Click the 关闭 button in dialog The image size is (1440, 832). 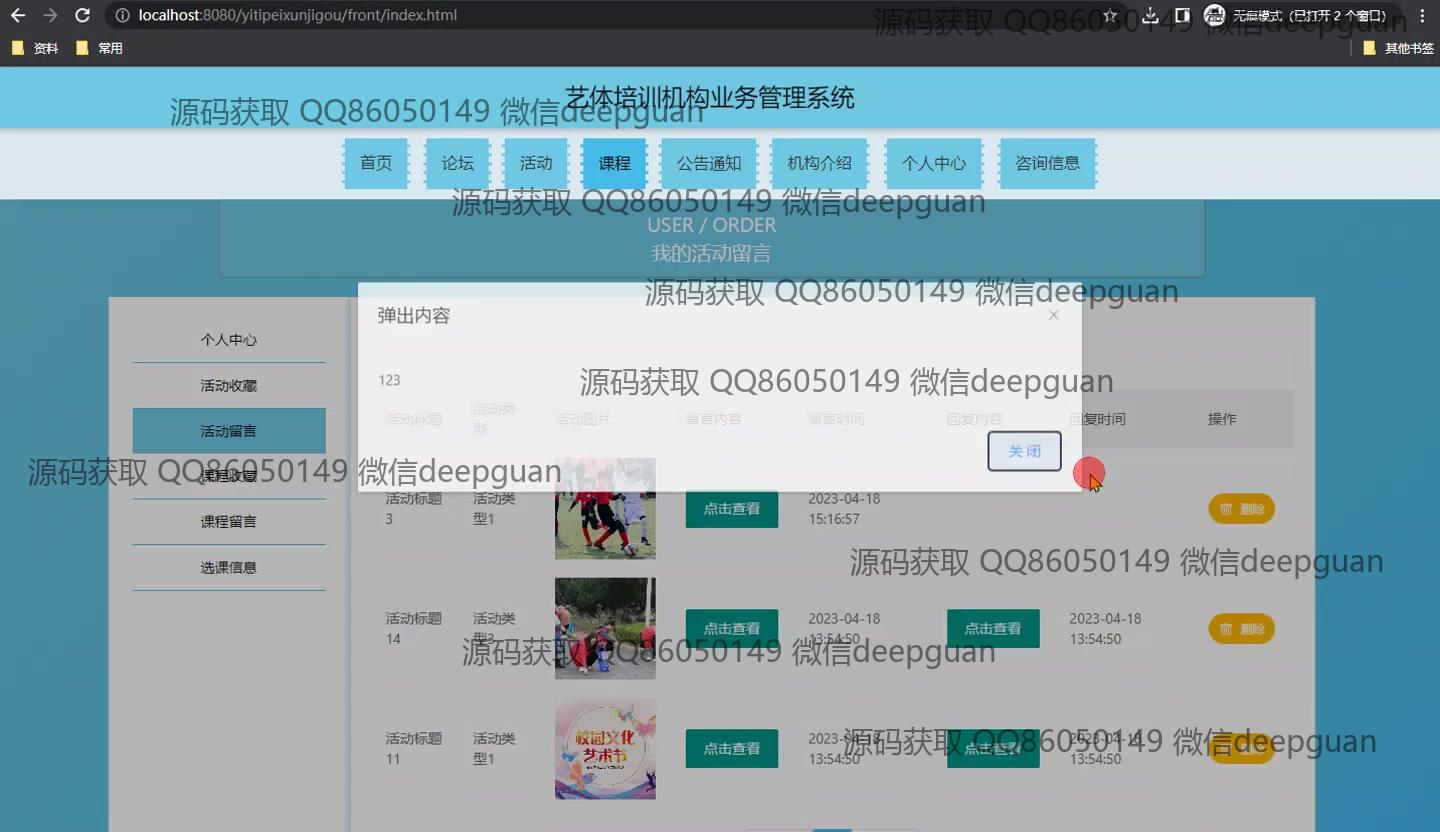pos(1024,451)
